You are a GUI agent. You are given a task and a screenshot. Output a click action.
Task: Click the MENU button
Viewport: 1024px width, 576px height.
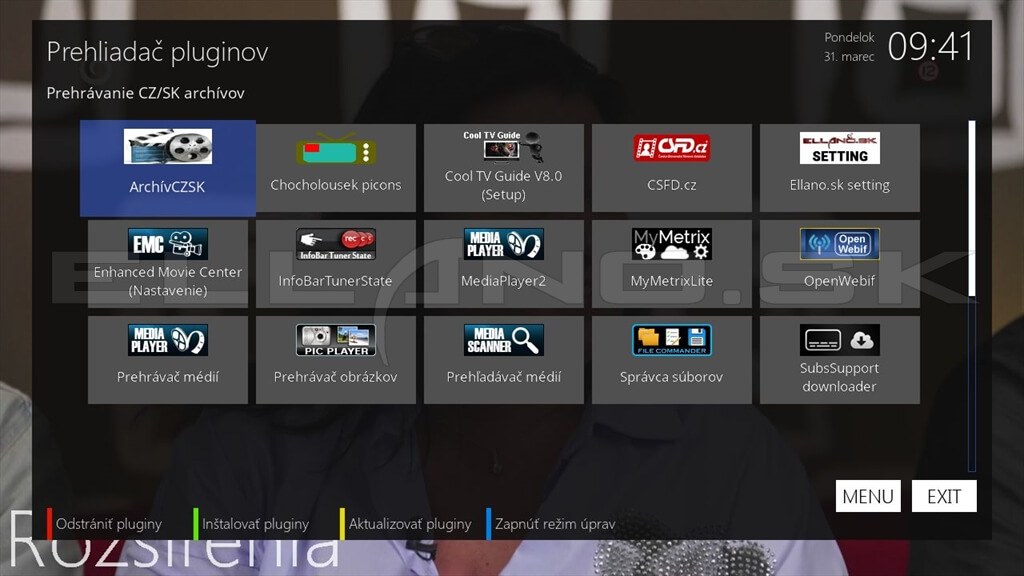coord(868,496)
